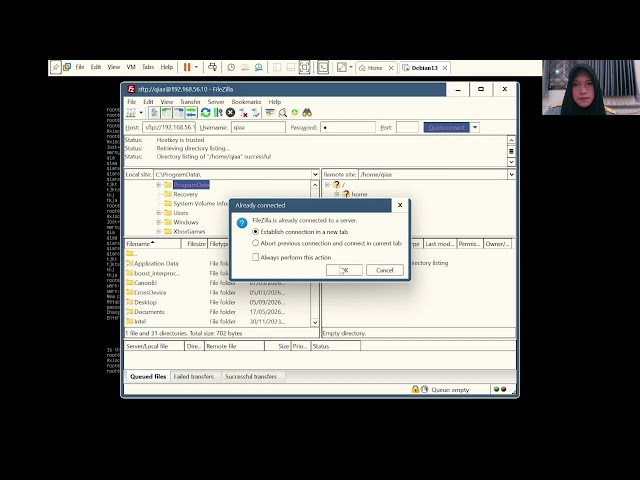The image size is (640, 480).
Task: Open the Remote site path dropdown
Action: point(511,174)
